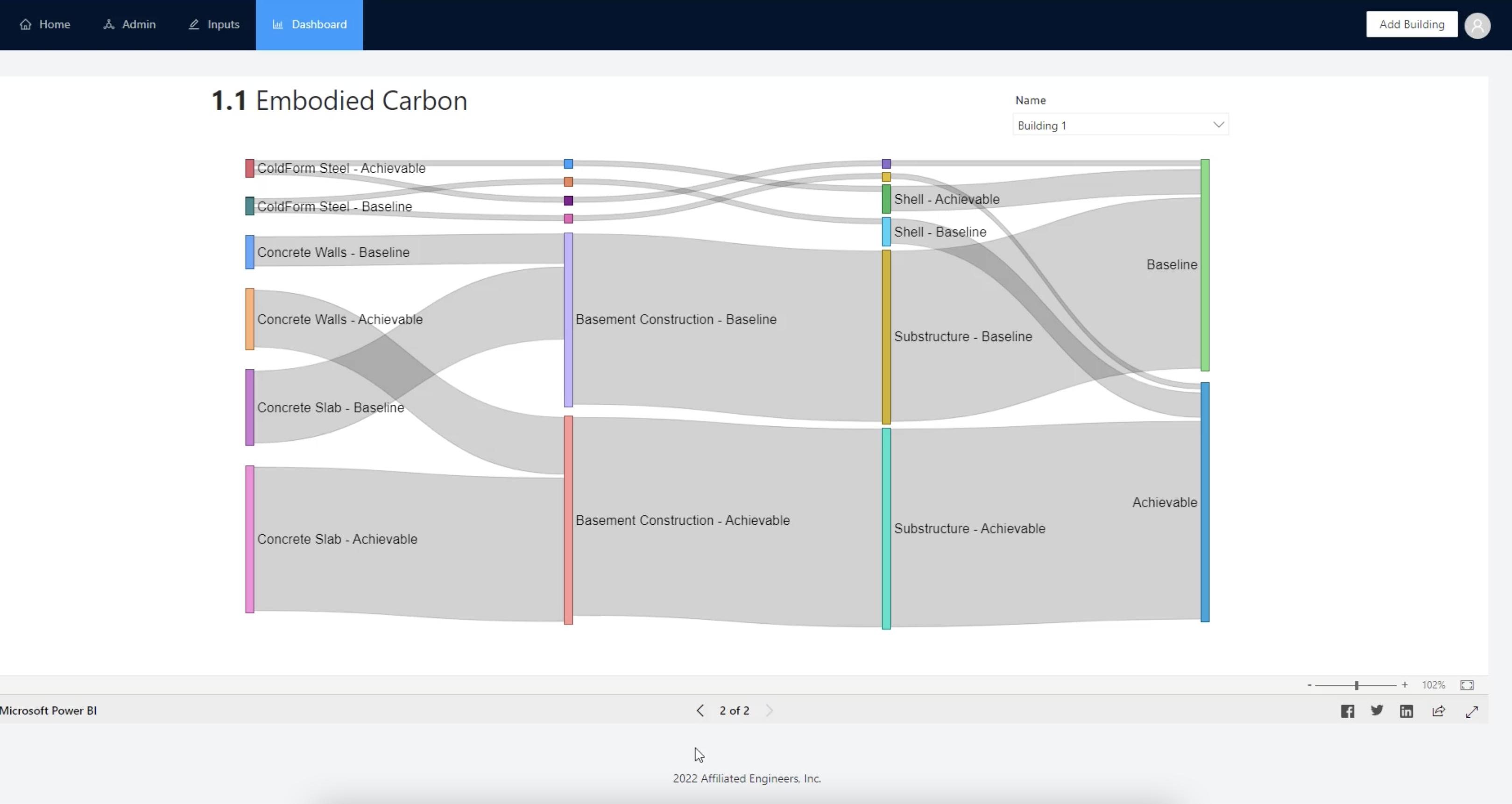Click the Dashboard navigation icon
The width and height of the screenshot is (1512, 804).
point(278,24)
